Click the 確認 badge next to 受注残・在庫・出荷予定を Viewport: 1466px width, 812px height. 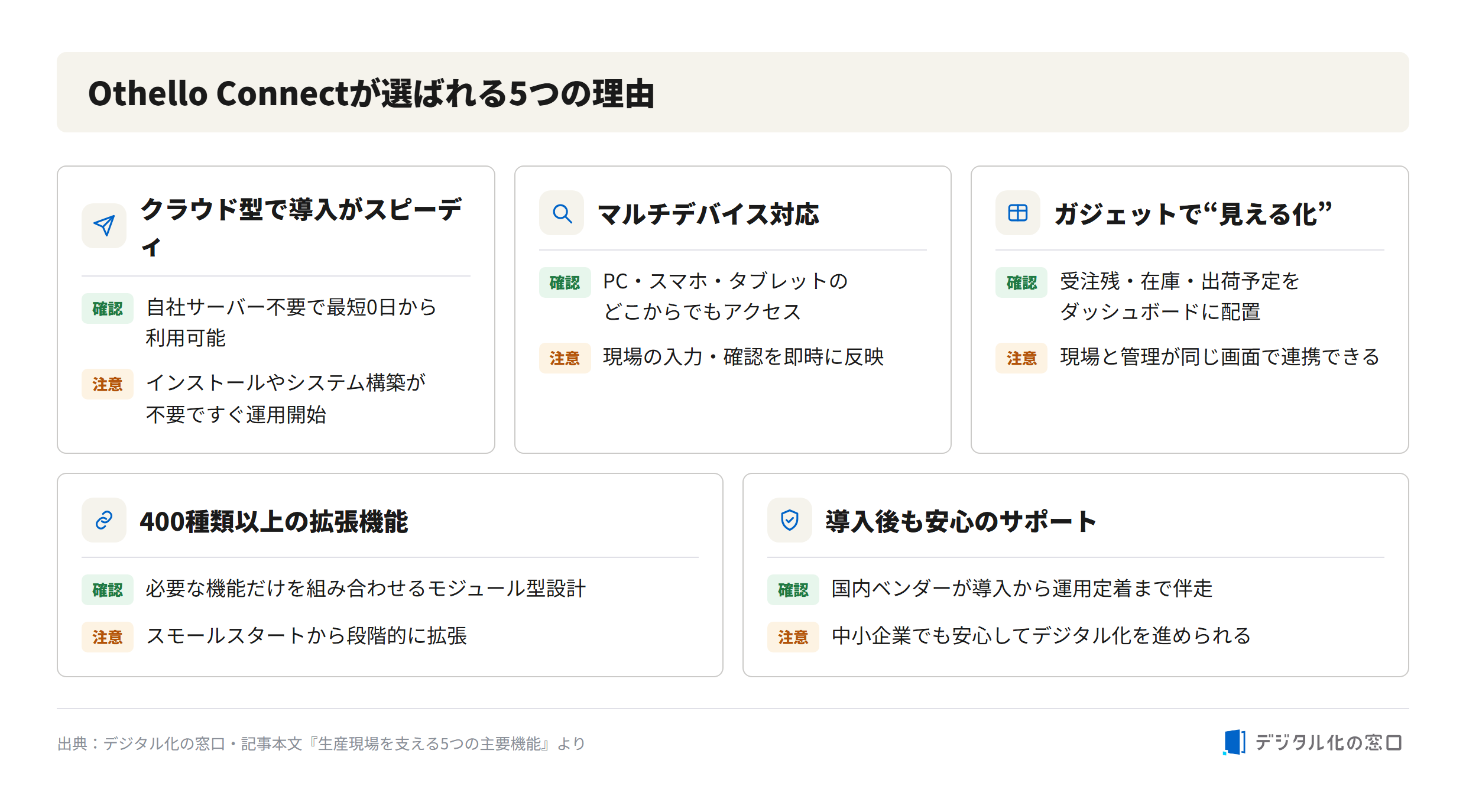pos(1021,282)
